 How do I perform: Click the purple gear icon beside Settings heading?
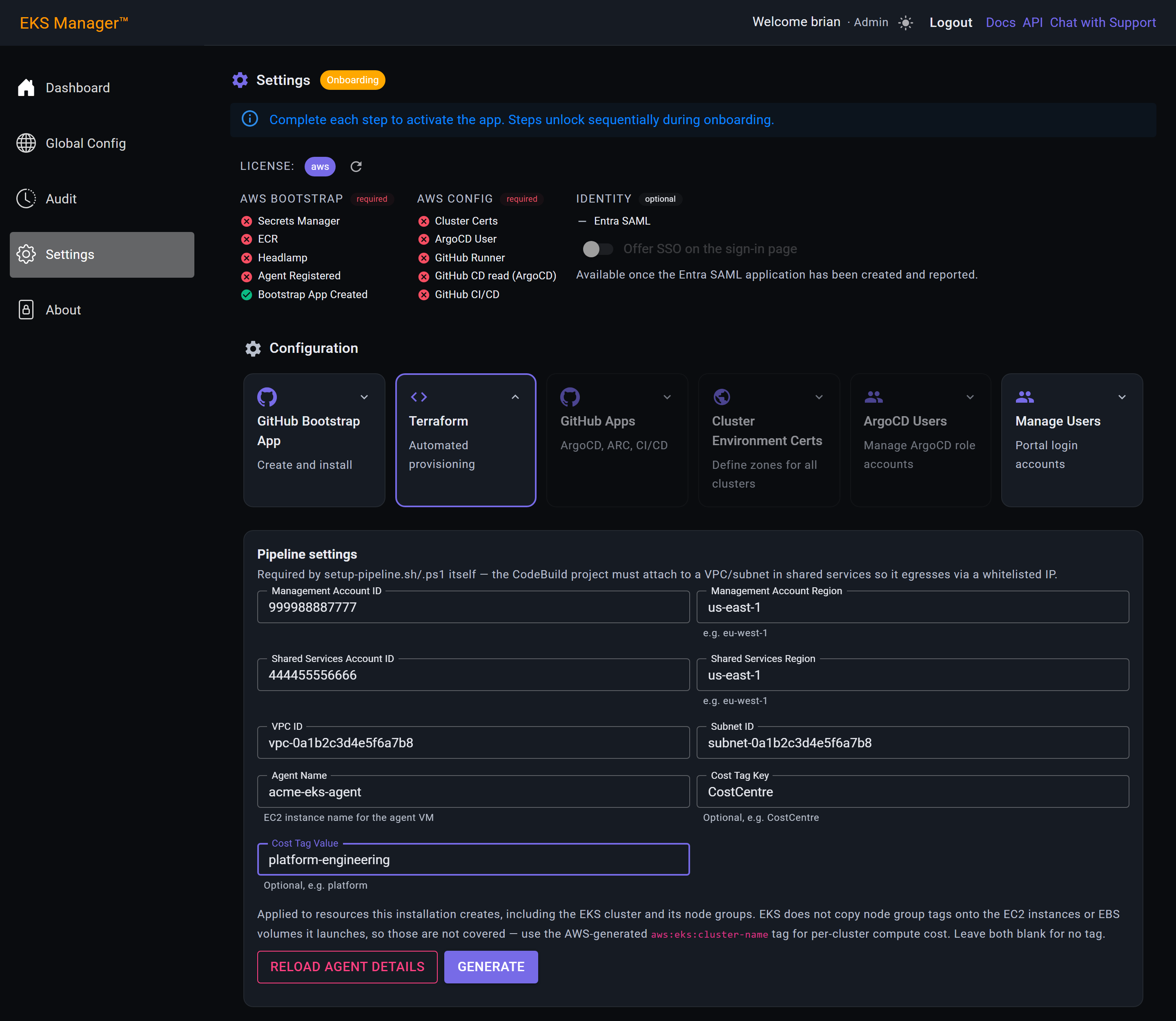[x=241, y=80]
